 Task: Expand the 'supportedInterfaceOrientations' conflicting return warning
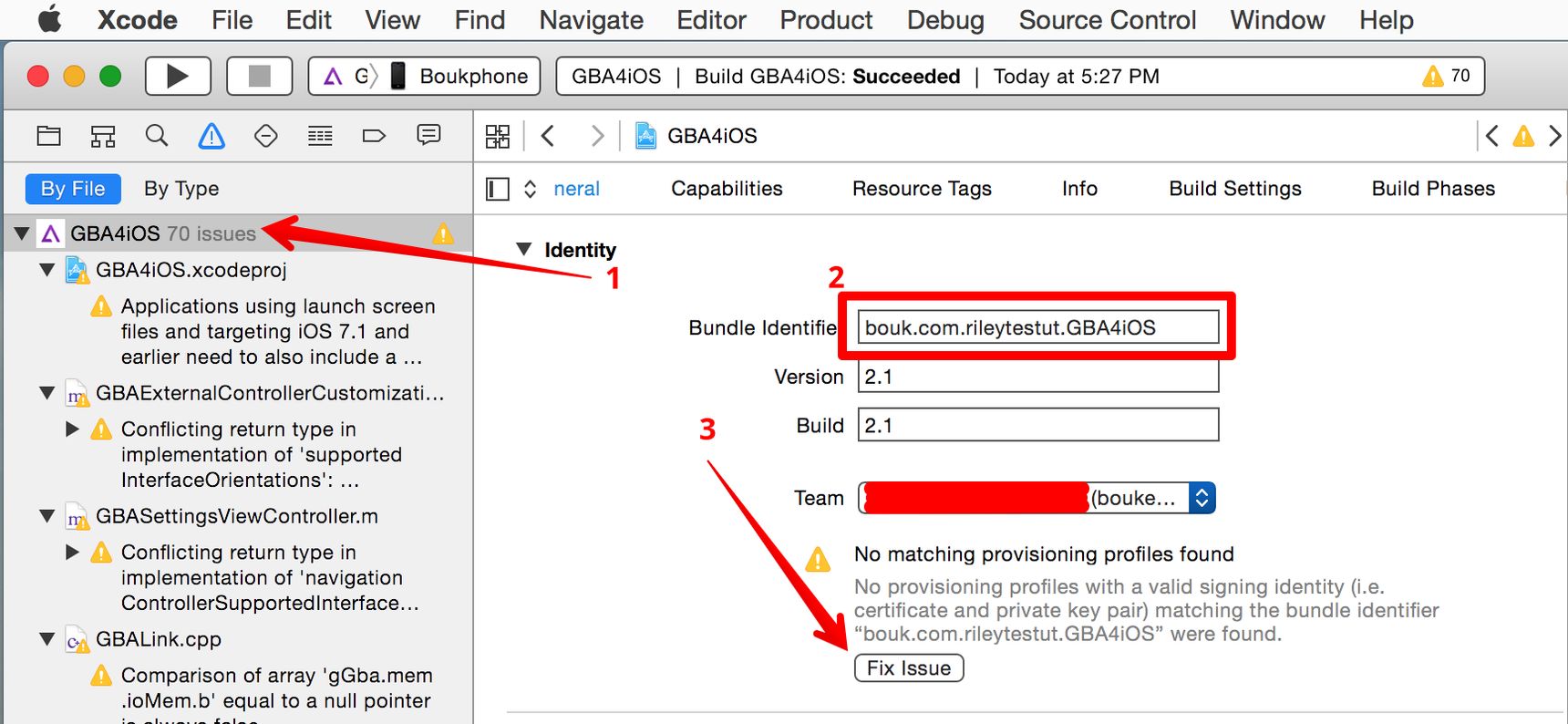click(72, 429)
